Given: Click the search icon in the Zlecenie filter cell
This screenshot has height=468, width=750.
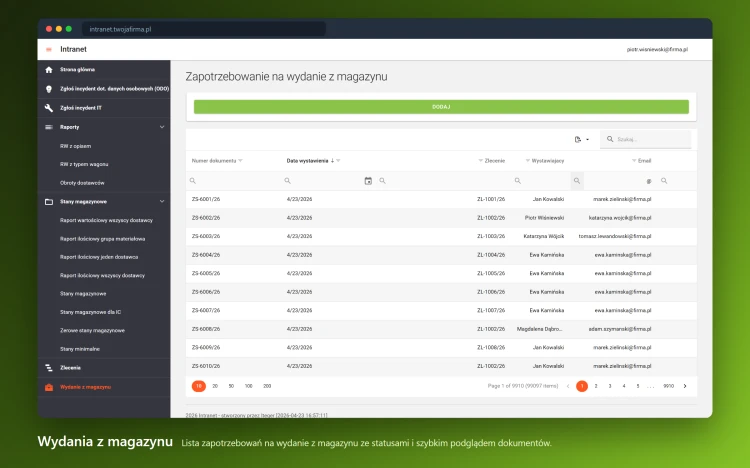Looking at the screenshot, I should point(383,181).
